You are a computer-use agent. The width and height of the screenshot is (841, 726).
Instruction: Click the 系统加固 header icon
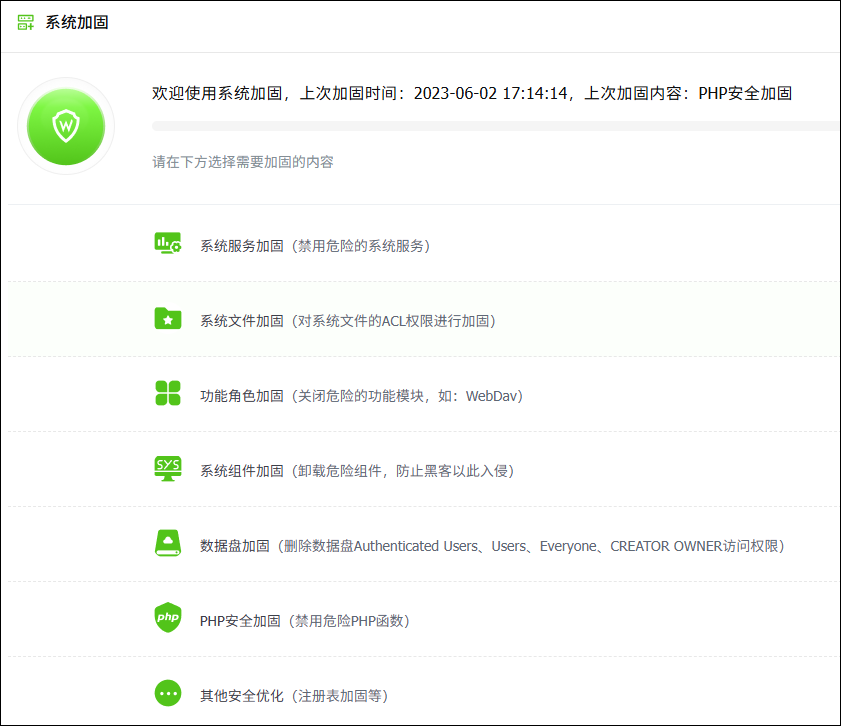pos(26,22)
